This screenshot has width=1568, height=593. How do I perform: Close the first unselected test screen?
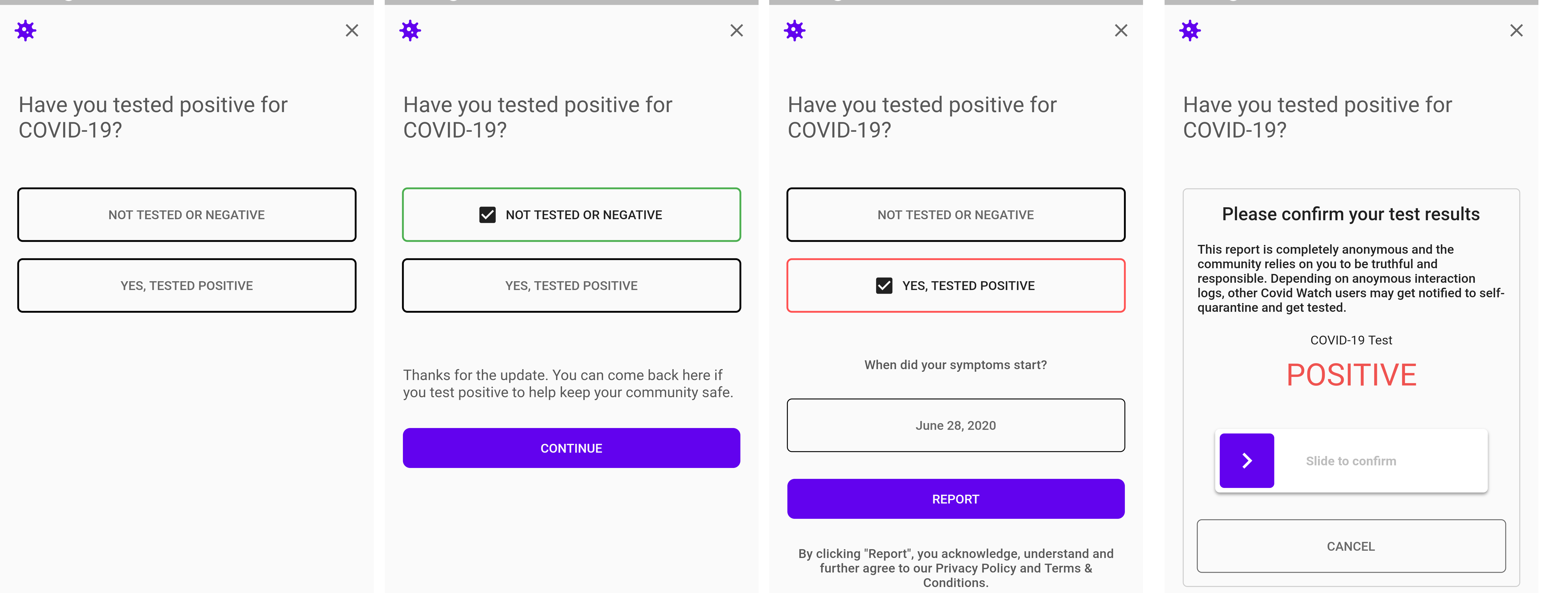[x=352, y=30]
